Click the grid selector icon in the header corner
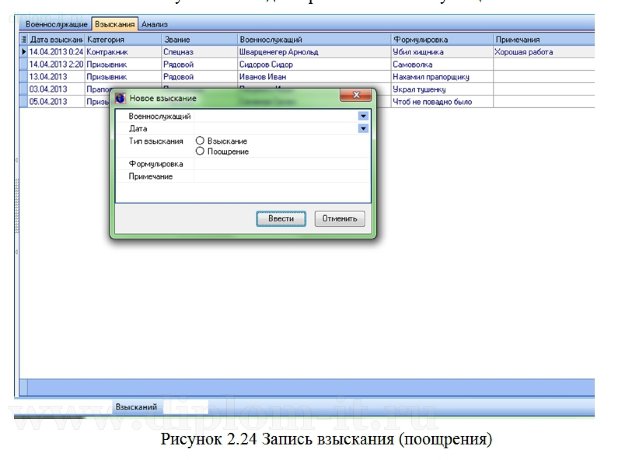The height and width of the screenshot is (460, 639). [x=24, y=40]
